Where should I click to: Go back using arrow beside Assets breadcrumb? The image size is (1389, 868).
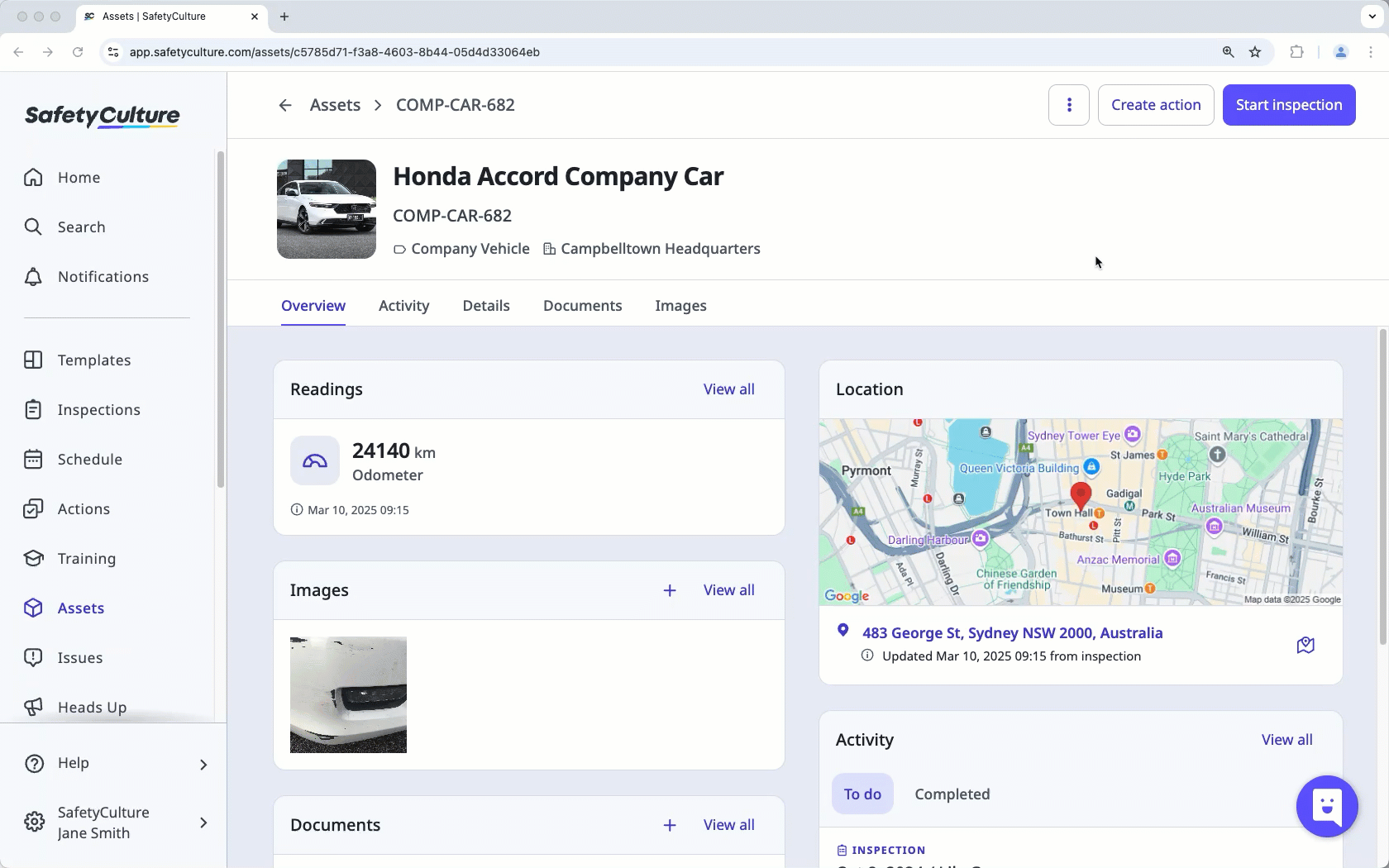coord(285,105)
